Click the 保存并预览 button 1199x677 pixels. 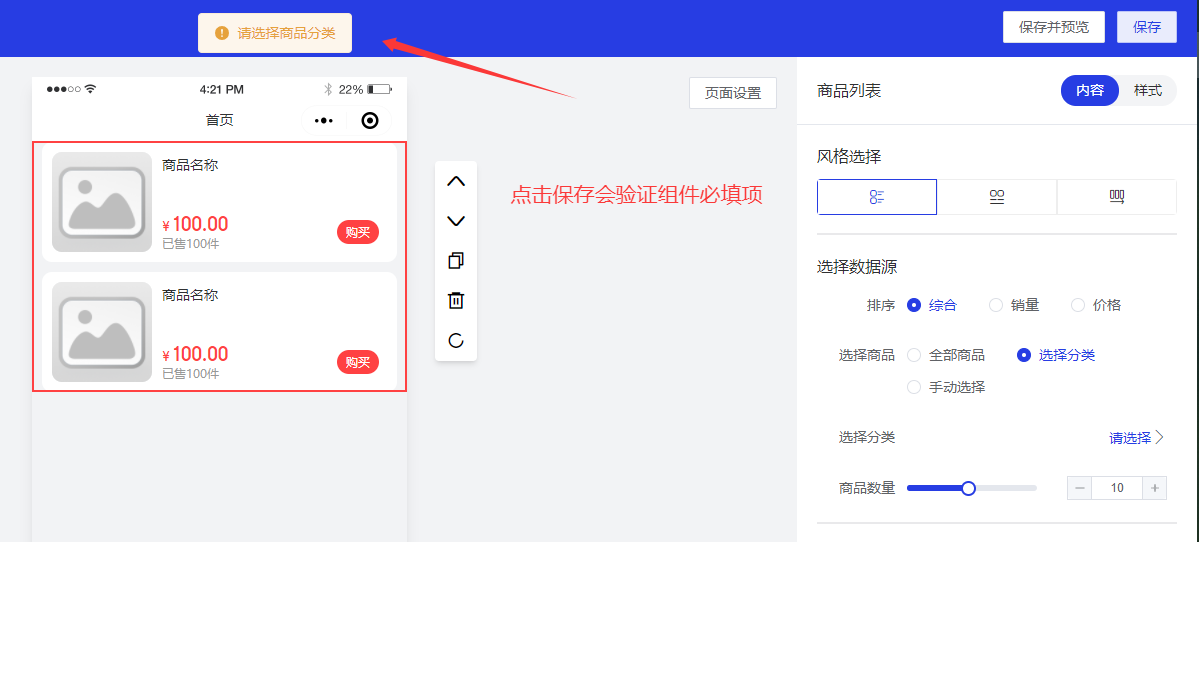(x=1053, y=27)
